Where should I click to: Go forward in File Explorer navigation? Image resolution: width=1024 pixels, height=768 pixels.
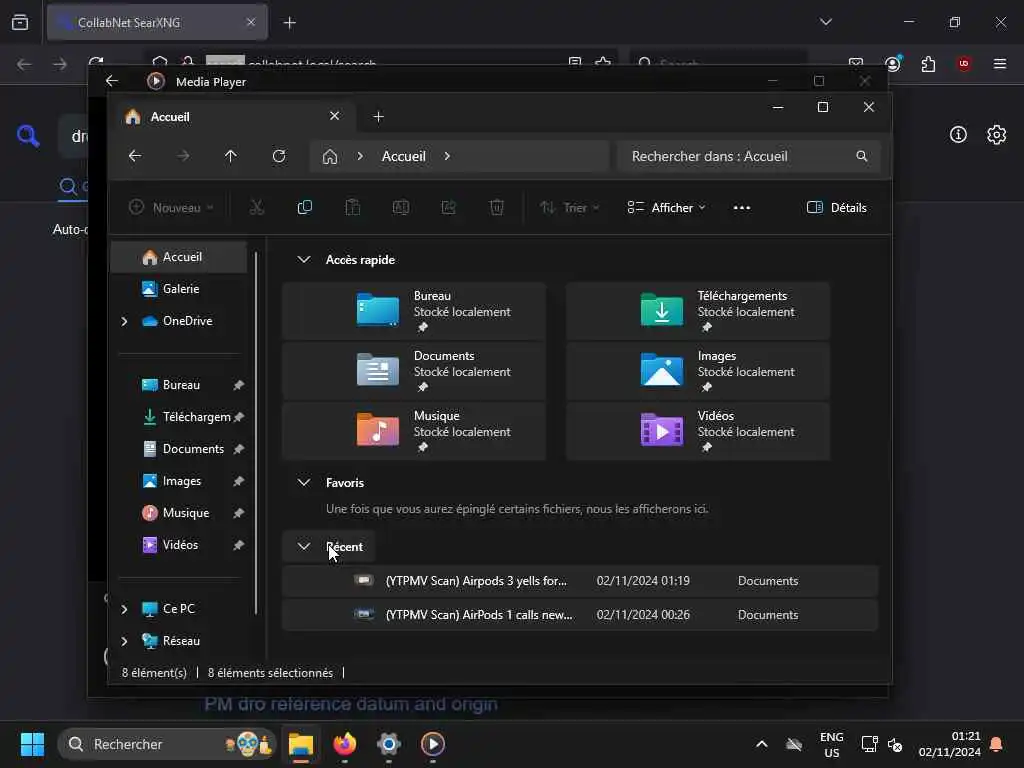(184, 156)
